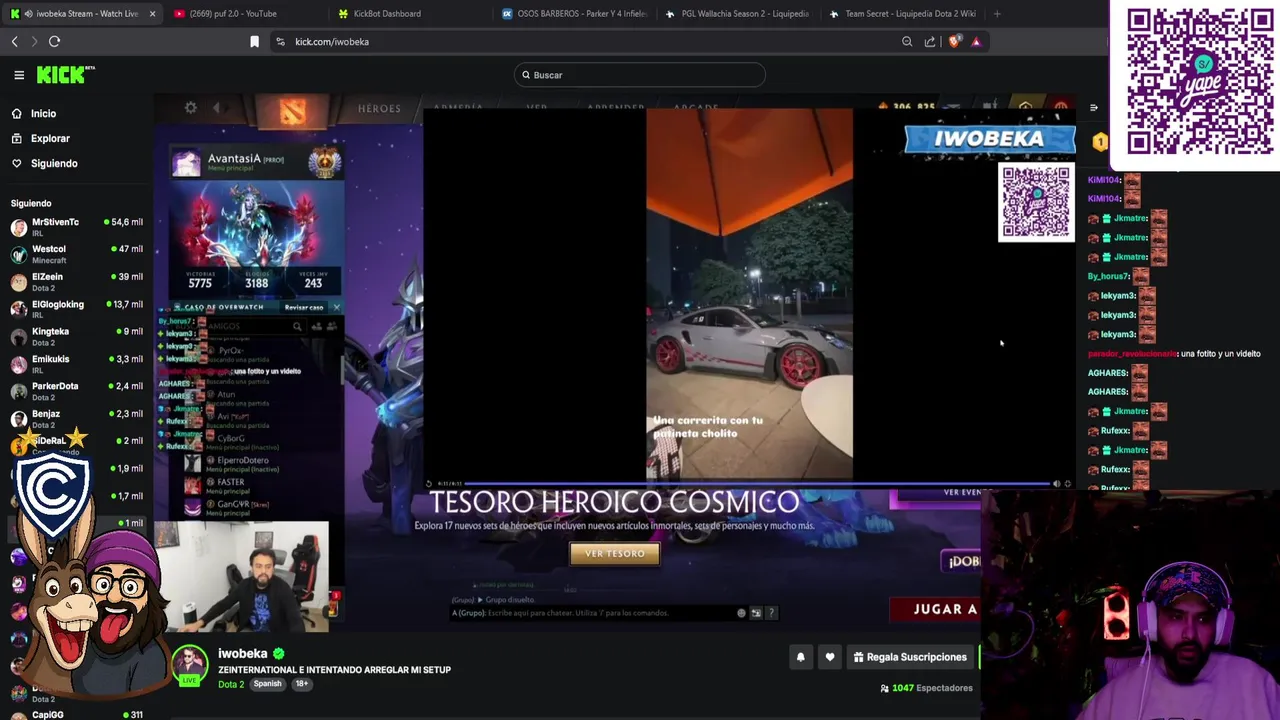The image size is (1280, 720).
Task: Switch to KickBot Dashboard tab
Action: click(388, 13)
